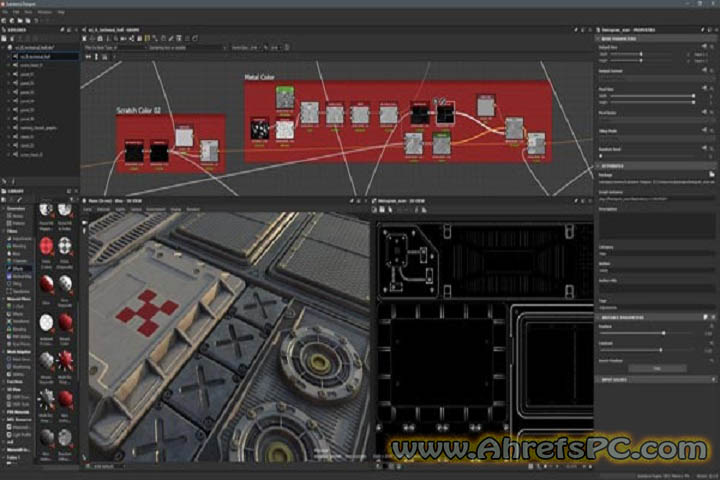Screen dimensions: 720x480
Task: Click the save icon in main toolbar
Action: (x=28, y=21)
